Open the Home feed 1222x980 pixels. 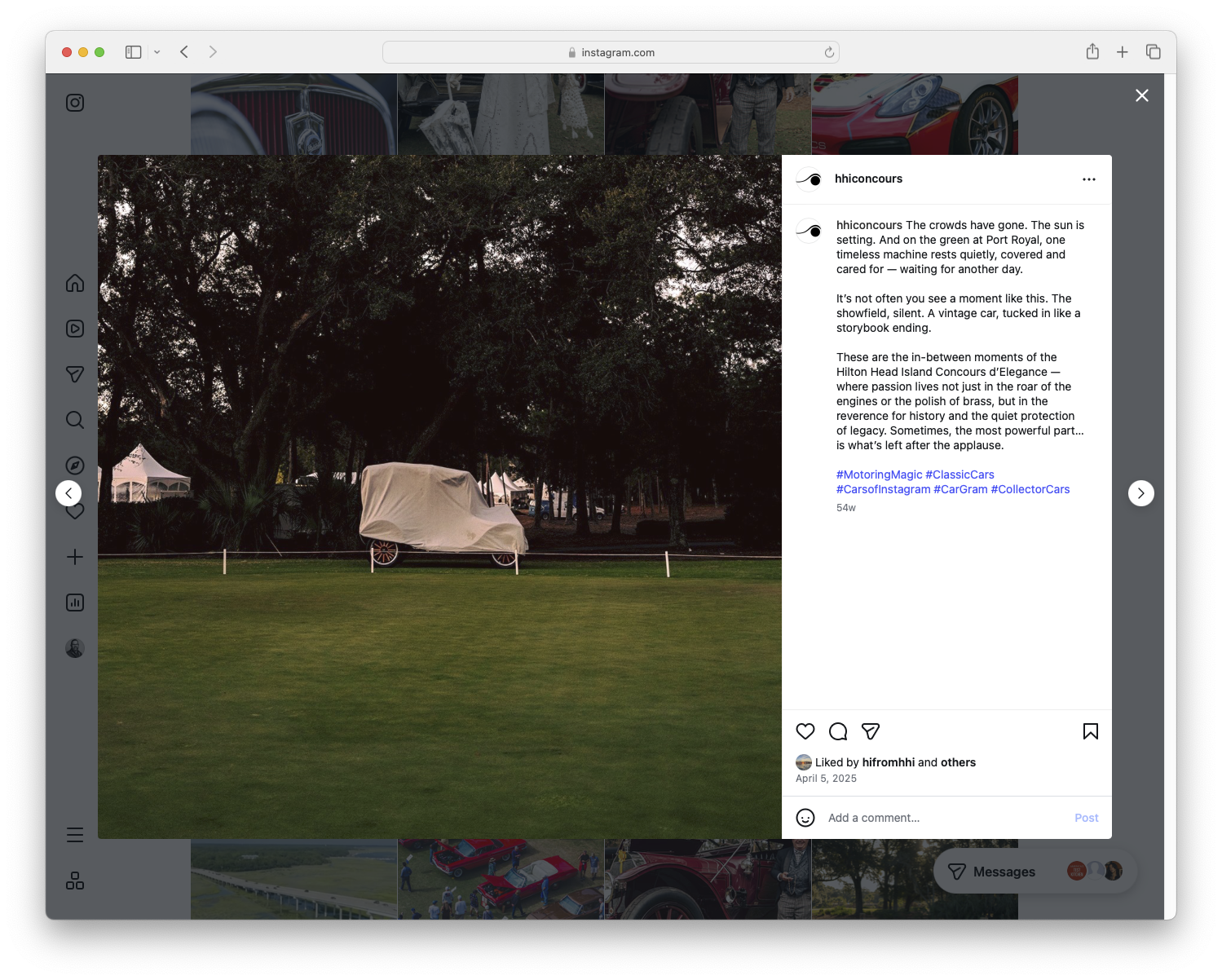click(74, 283)
